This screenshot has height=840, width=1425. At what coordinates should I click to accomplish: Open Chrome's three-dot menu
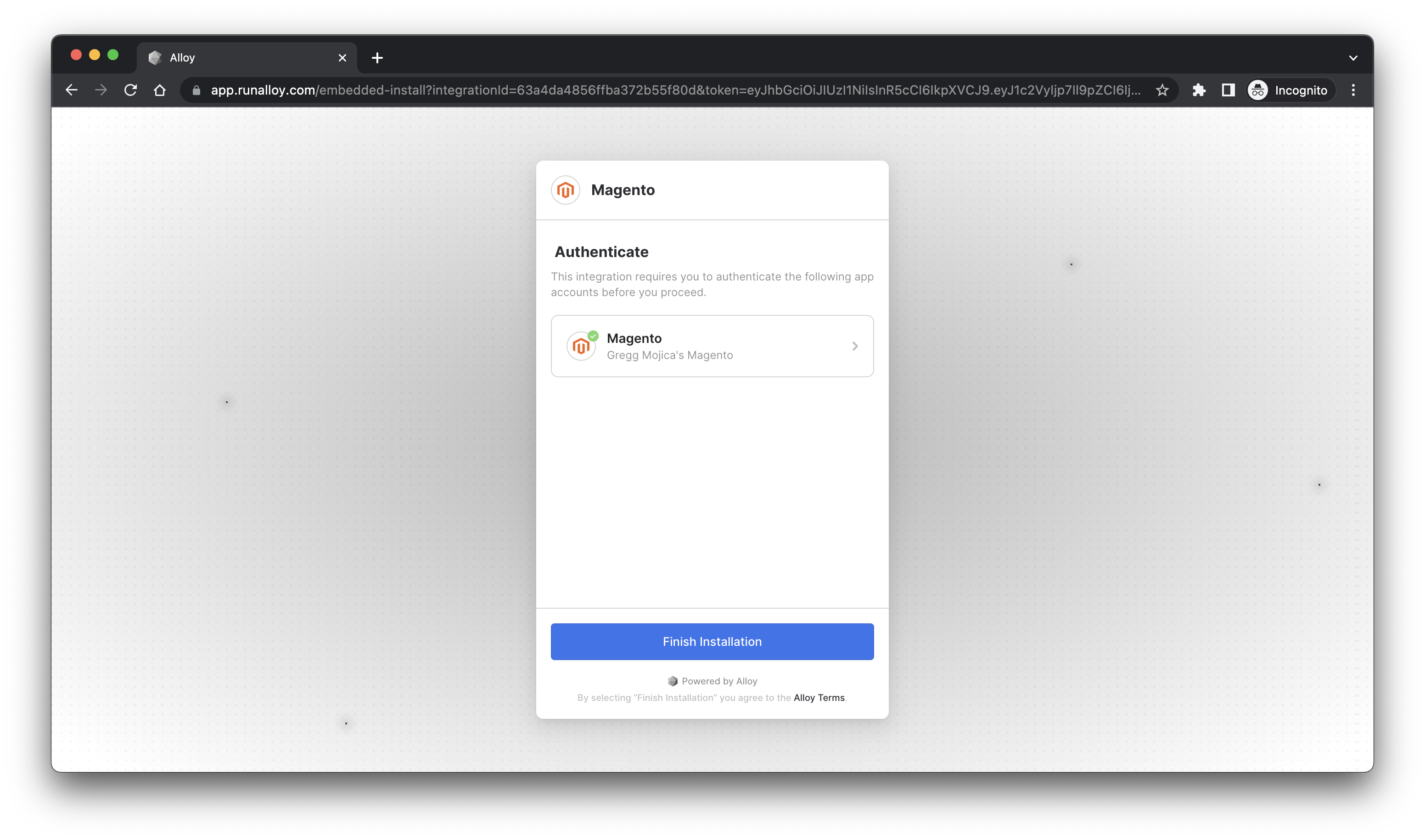[1353, 90]
